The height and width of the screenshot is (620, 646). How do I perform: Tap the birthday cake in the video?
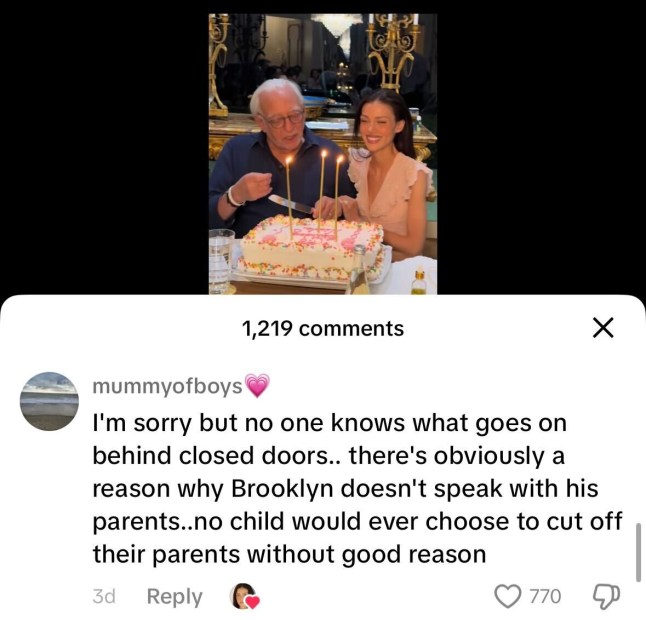[312, 250]
